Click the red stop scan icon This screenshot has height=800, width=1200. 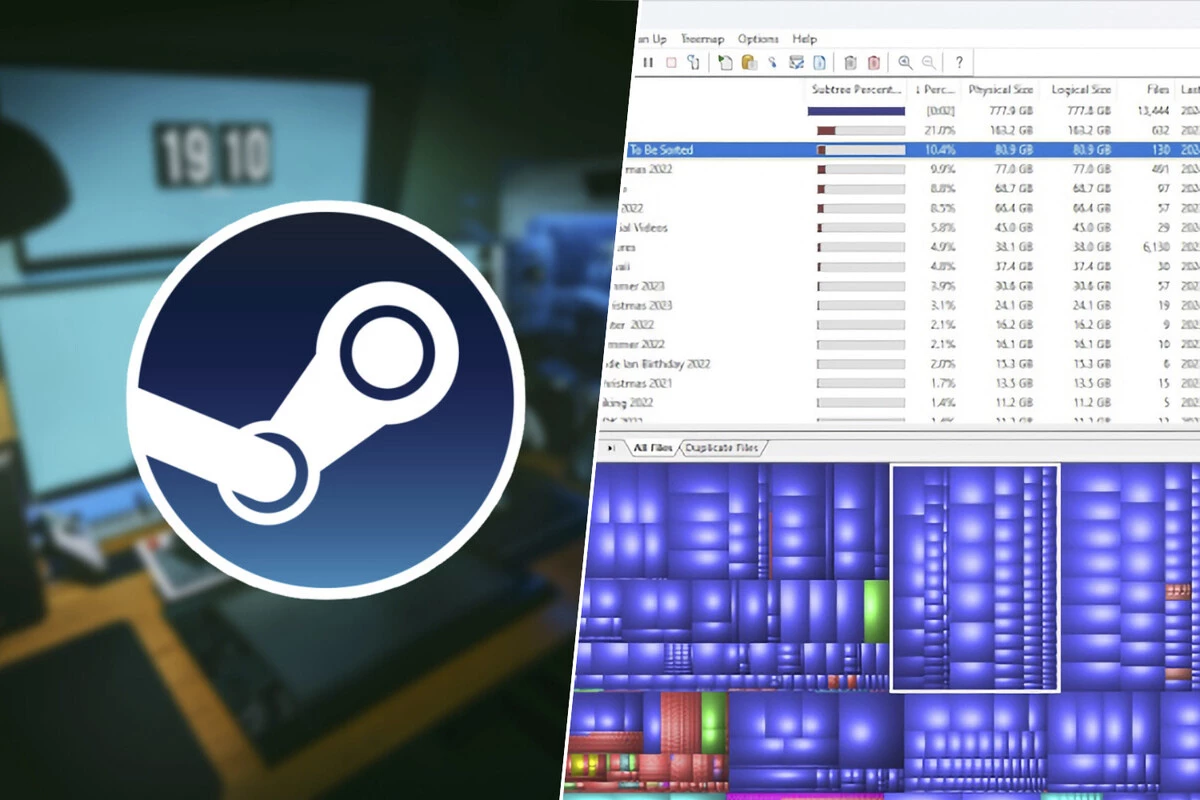click(x=670, y=62)
